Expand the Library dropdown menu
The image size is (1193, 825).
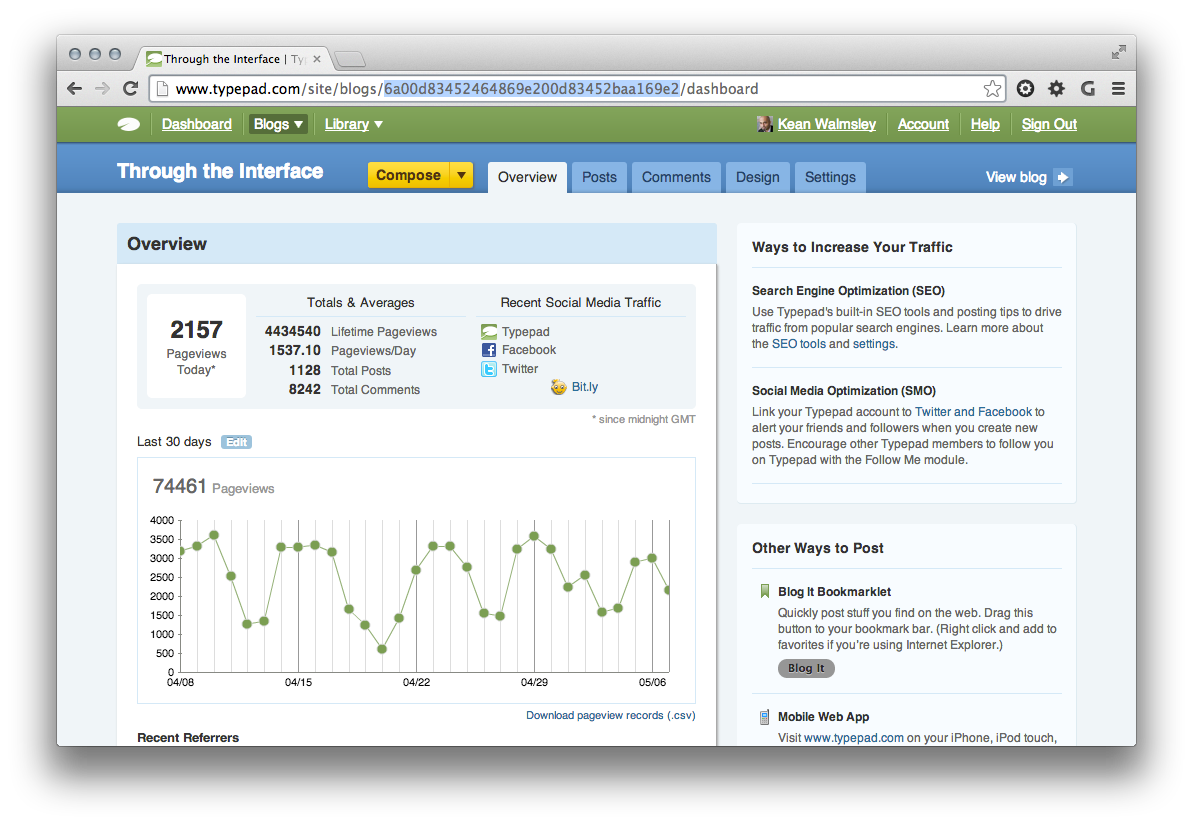click(x=354, y=124)
